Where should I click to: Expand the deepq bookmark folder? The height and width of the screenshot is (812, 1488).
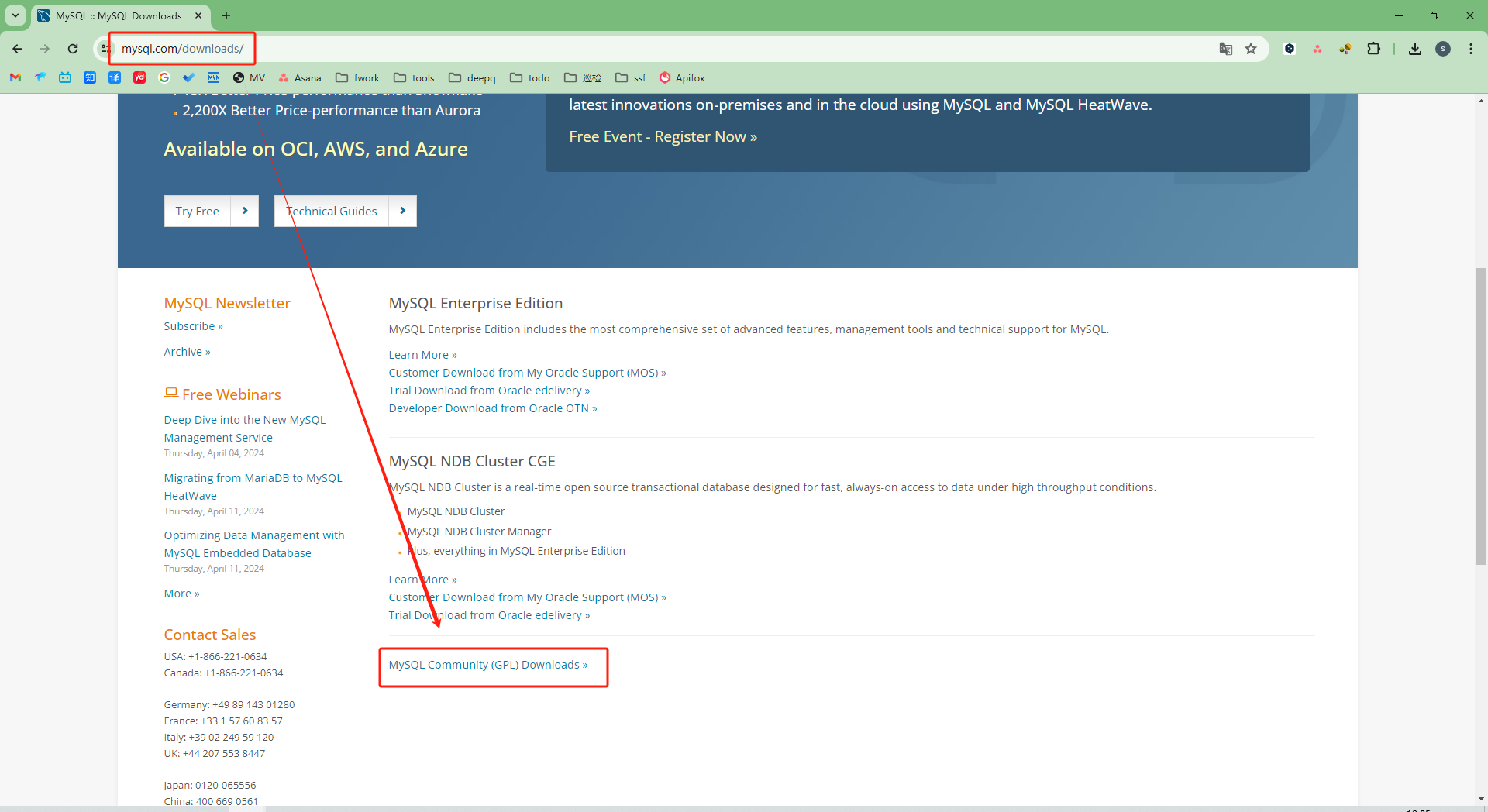point(472,77)
